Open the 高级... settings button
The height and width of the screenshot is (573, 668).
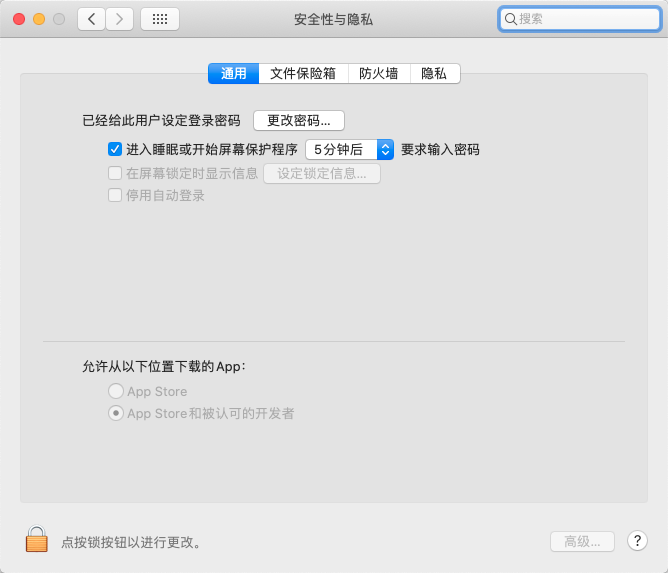coord(582,541)
